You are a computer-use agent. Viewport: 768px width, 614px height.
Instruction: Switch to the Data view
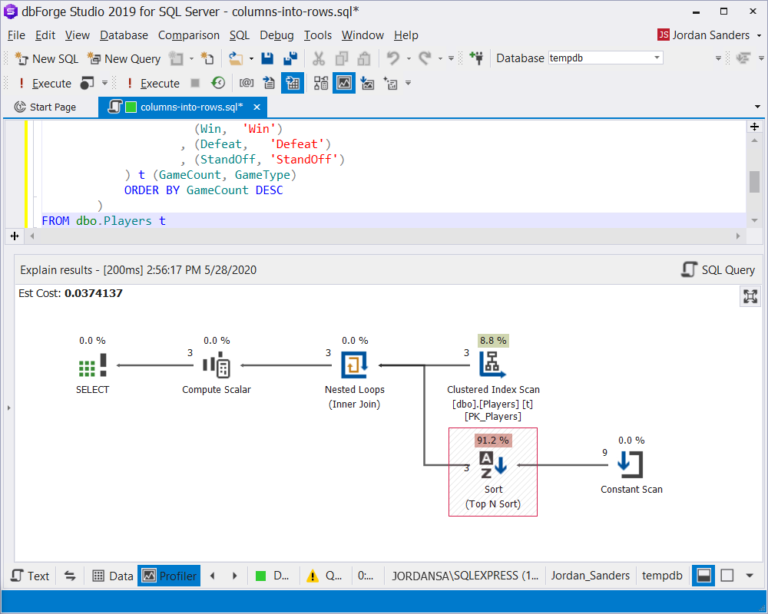pos(112,576)
